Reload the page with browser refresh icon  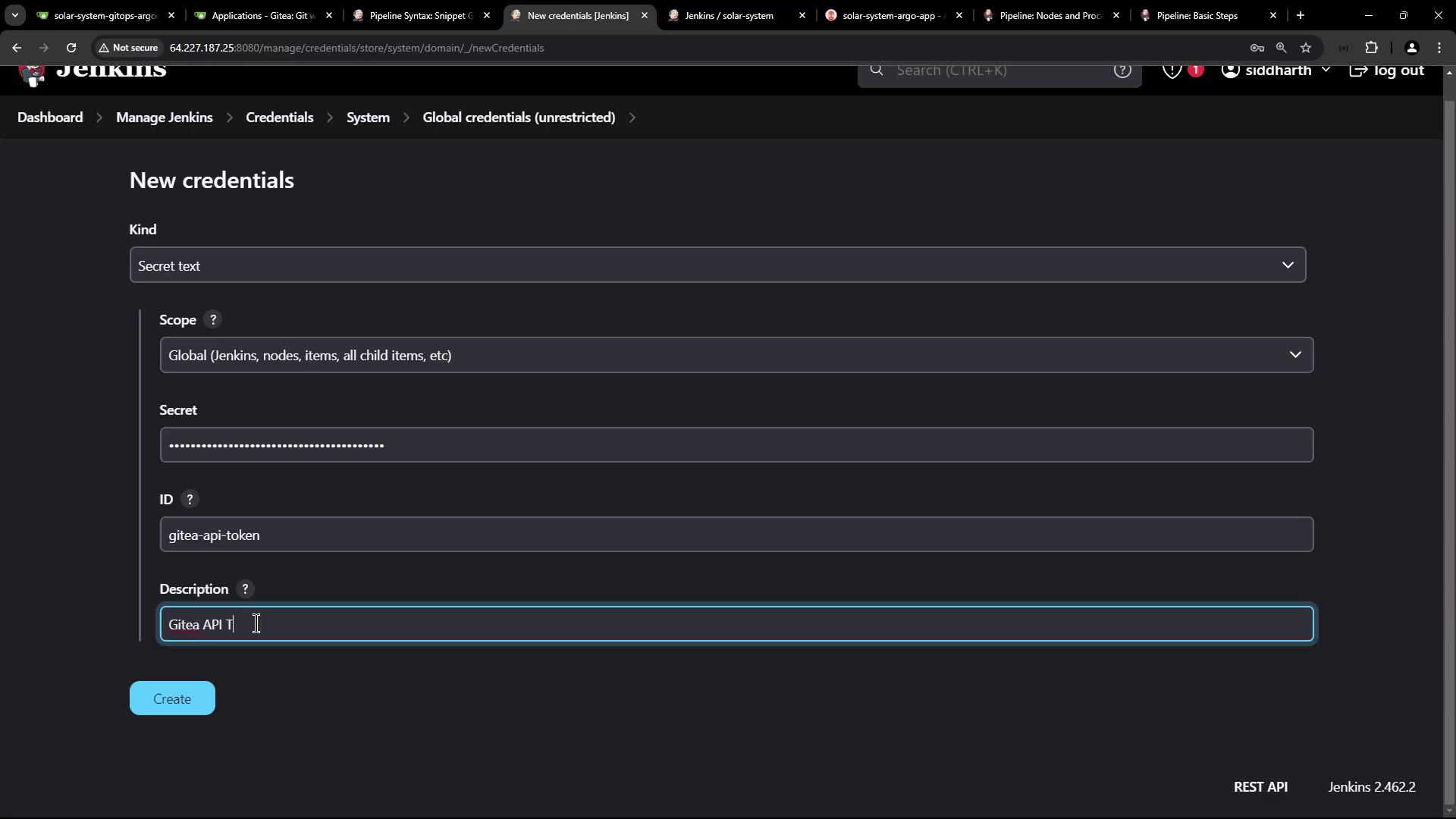coord(71,48)
